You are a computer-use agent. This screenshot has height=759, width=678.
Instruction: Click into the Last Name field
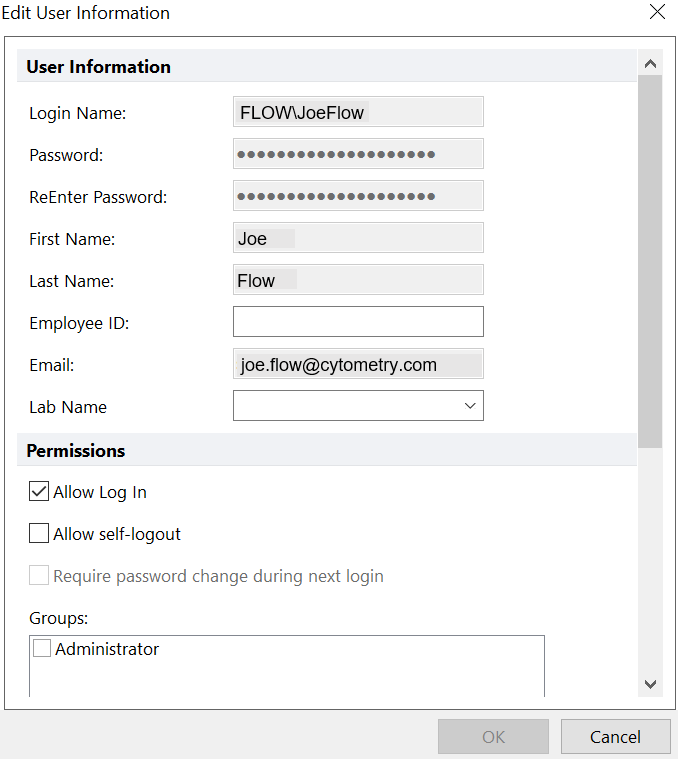(358, 280)
